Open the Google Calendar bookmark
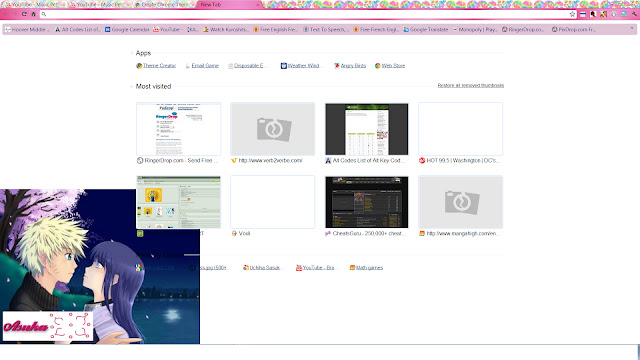The height and width of the screenshot is (360, 640). coord(127,29)
